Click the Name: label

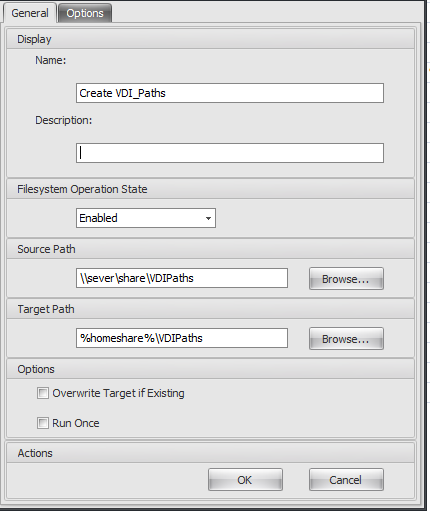point(51,60)
